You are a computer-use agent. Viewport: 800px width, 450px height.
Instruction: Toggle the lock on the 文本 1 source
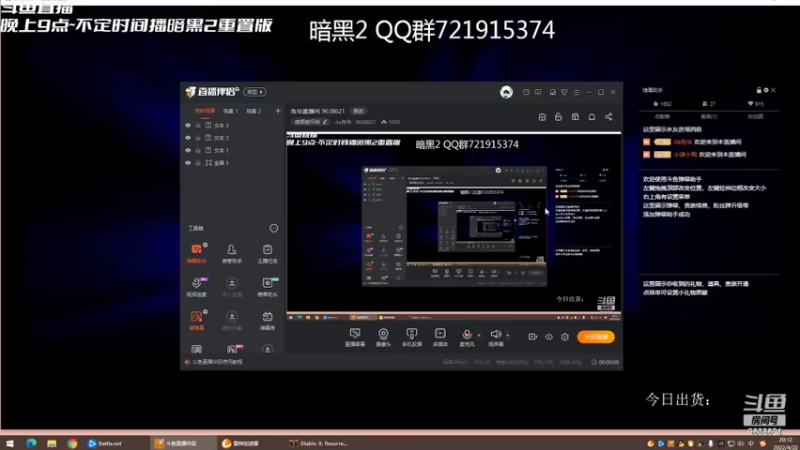point(198,150)
